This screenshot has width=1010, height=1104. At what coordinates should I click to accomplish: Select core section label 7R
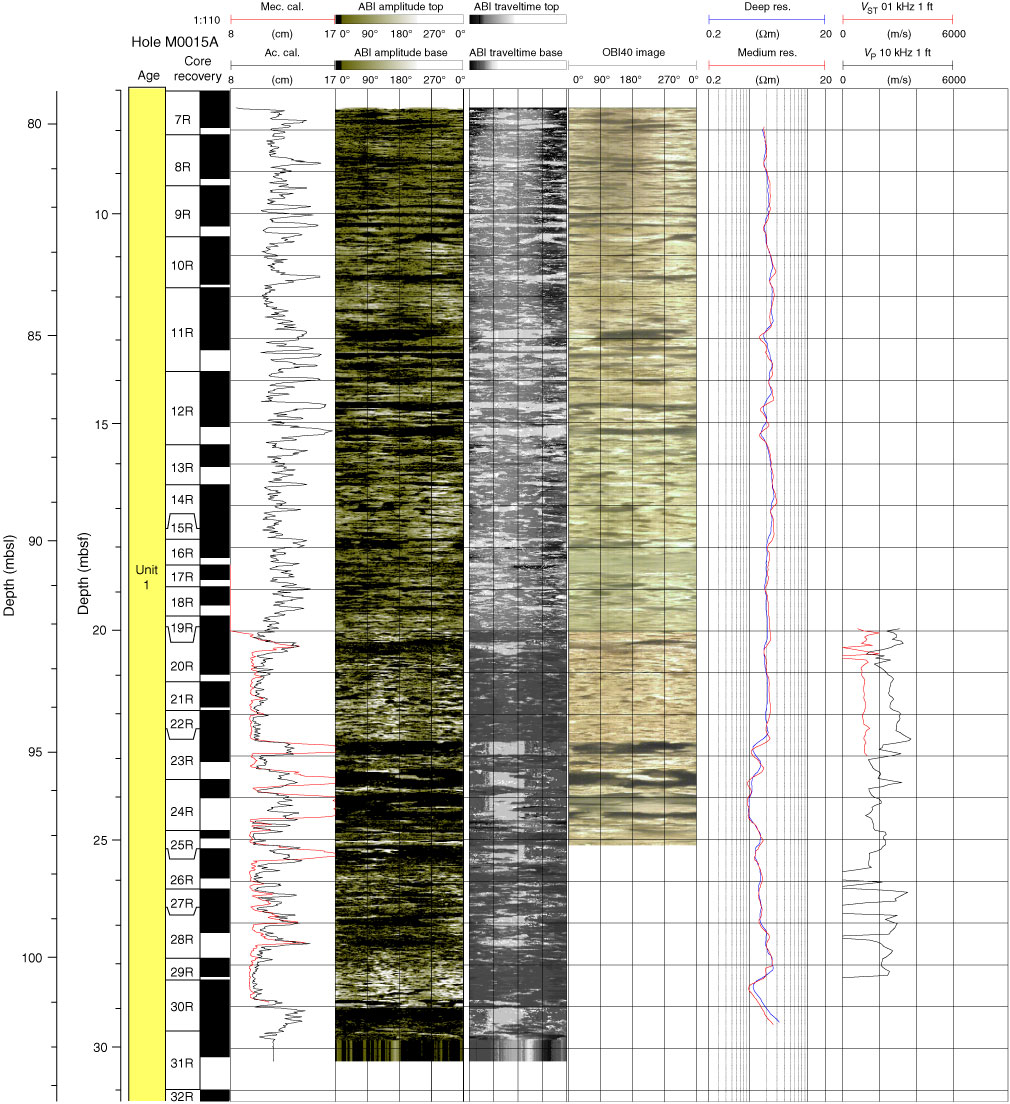pos(182,120)
